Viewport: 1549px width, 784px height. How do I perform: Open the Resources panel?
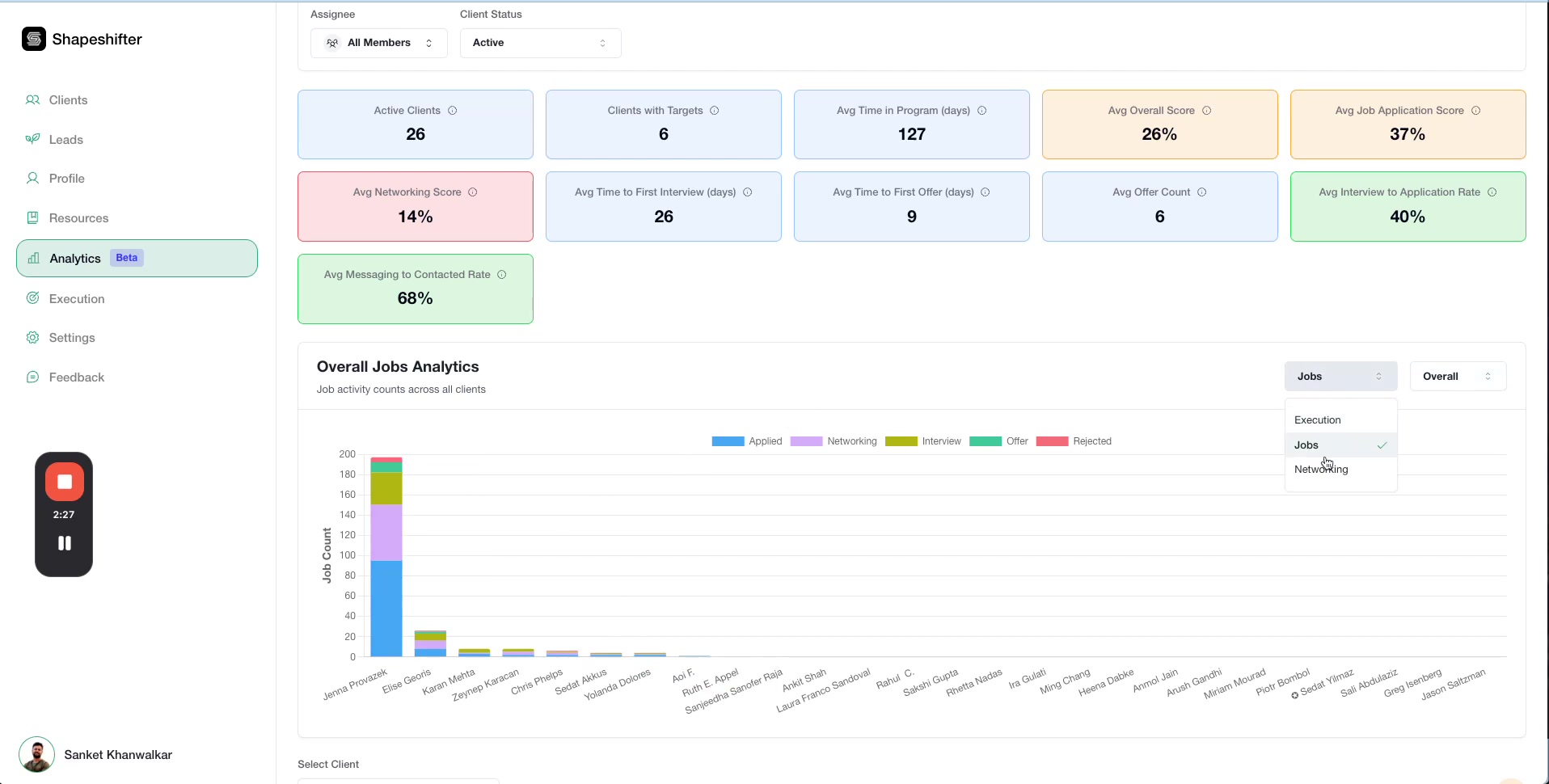click(78, 217)
